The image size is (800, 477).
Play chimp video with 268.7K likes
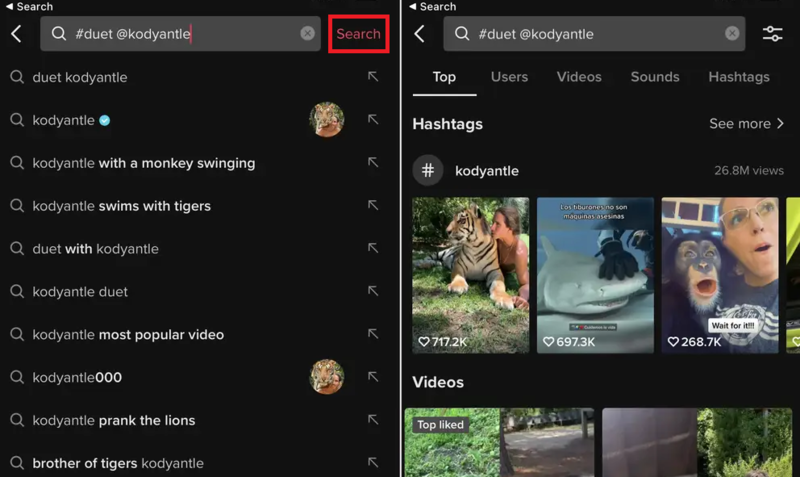720,275
